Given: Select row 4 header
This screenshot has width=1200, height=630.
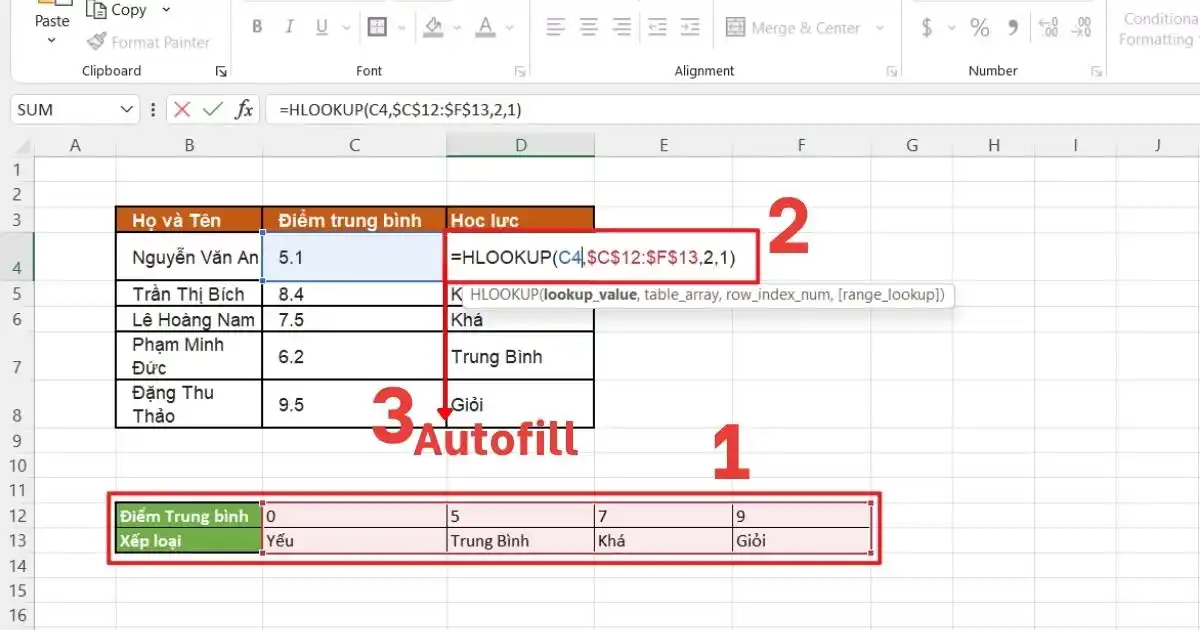Looking at the screenshot, I should click(17, 256).
